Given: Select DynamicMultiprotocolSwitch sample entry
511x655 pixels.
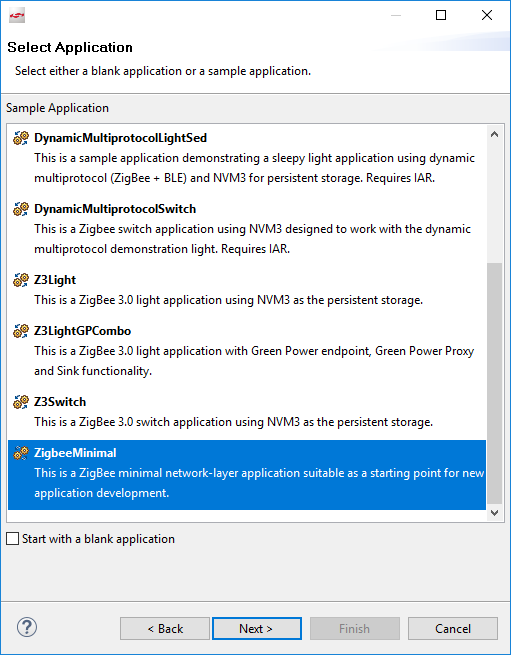Looking at the screenshot, I should pyautogui.click(x=247, y=228).
